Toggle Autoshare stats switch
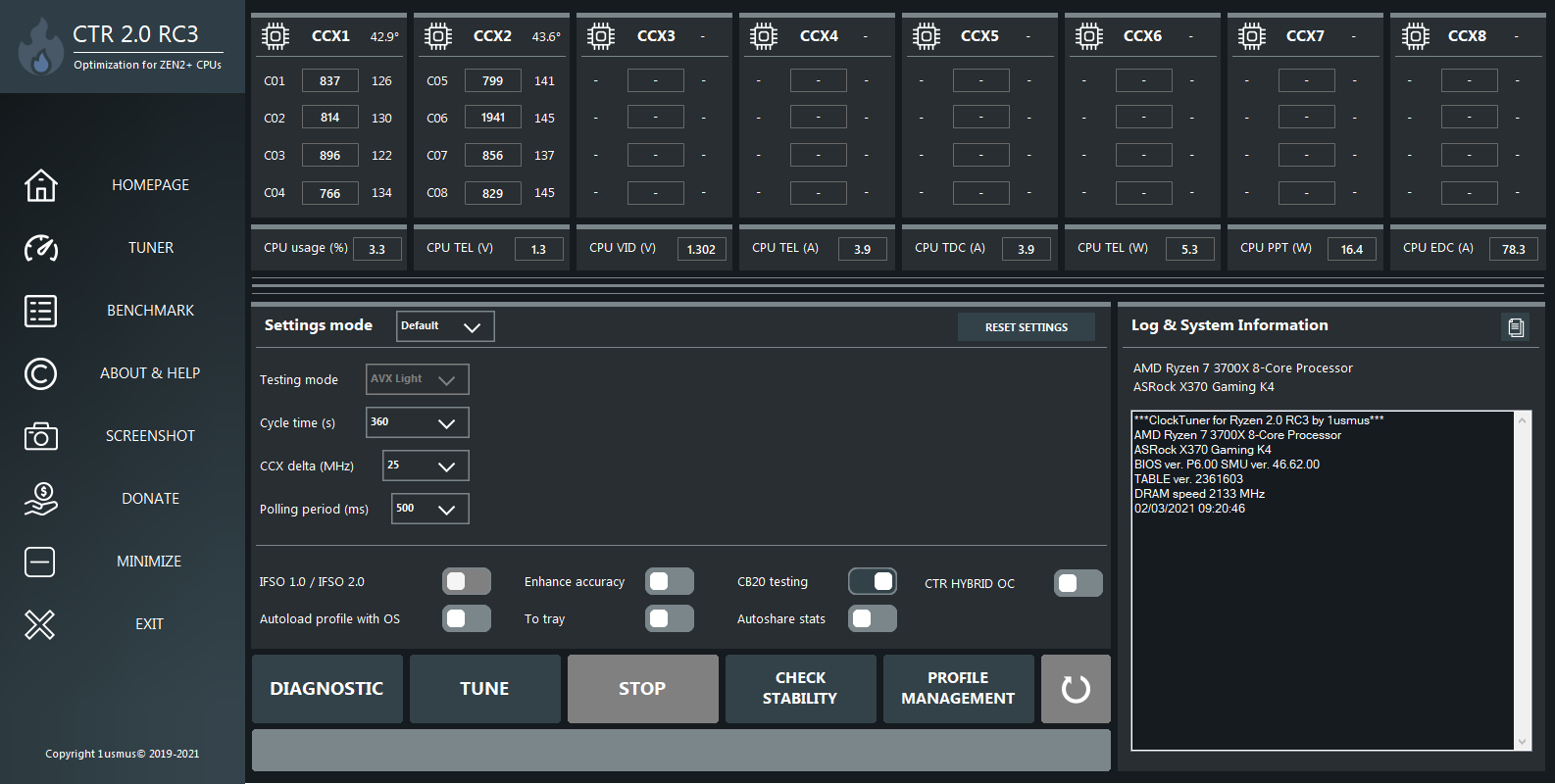 873,618
